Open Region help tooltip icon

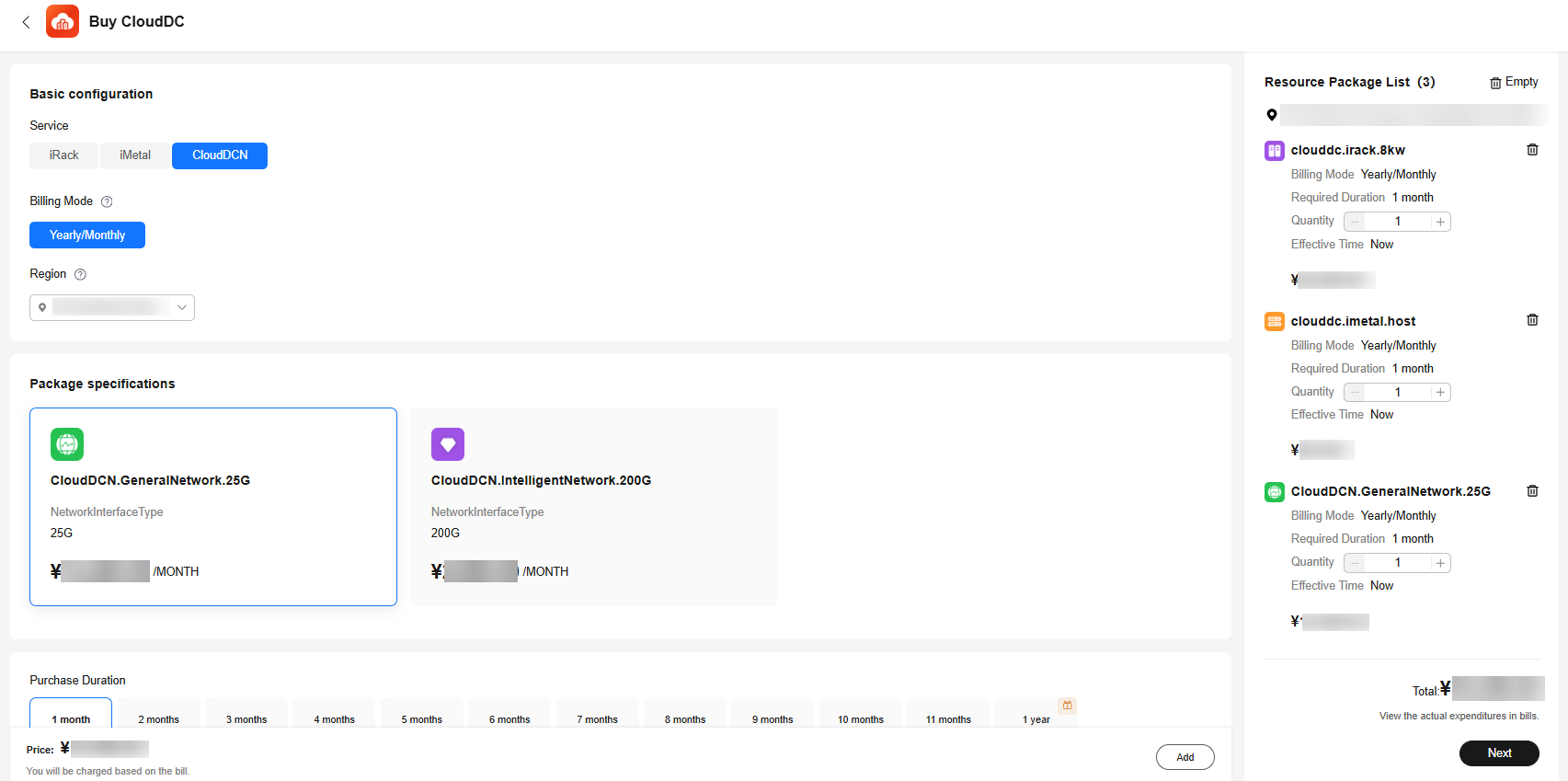pos(80,274)
